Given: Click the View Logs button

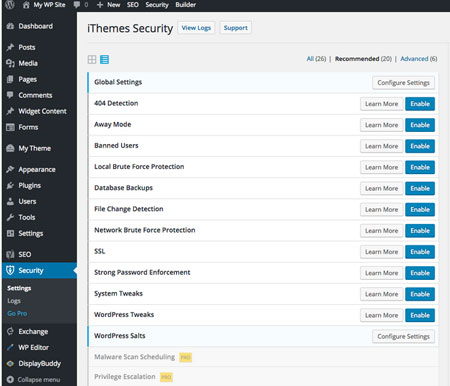Looking at the screenshot, I should [x=196, y=28].
